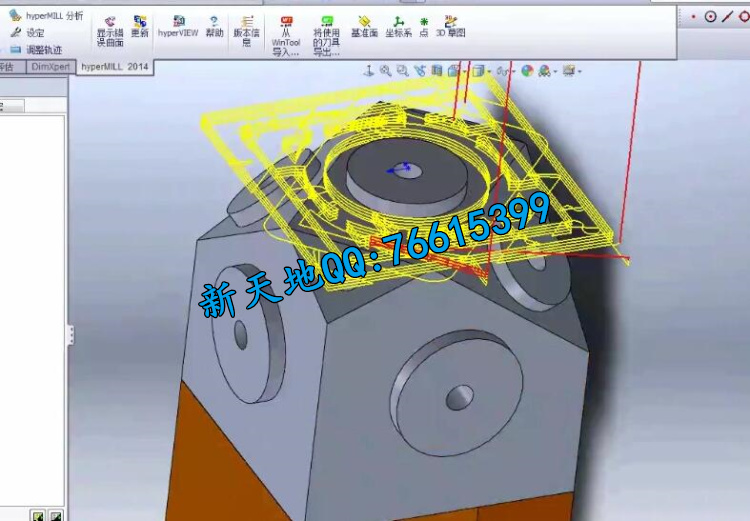Open the 帮助 help icon
The image size is (750, 521).
(214, 26)
